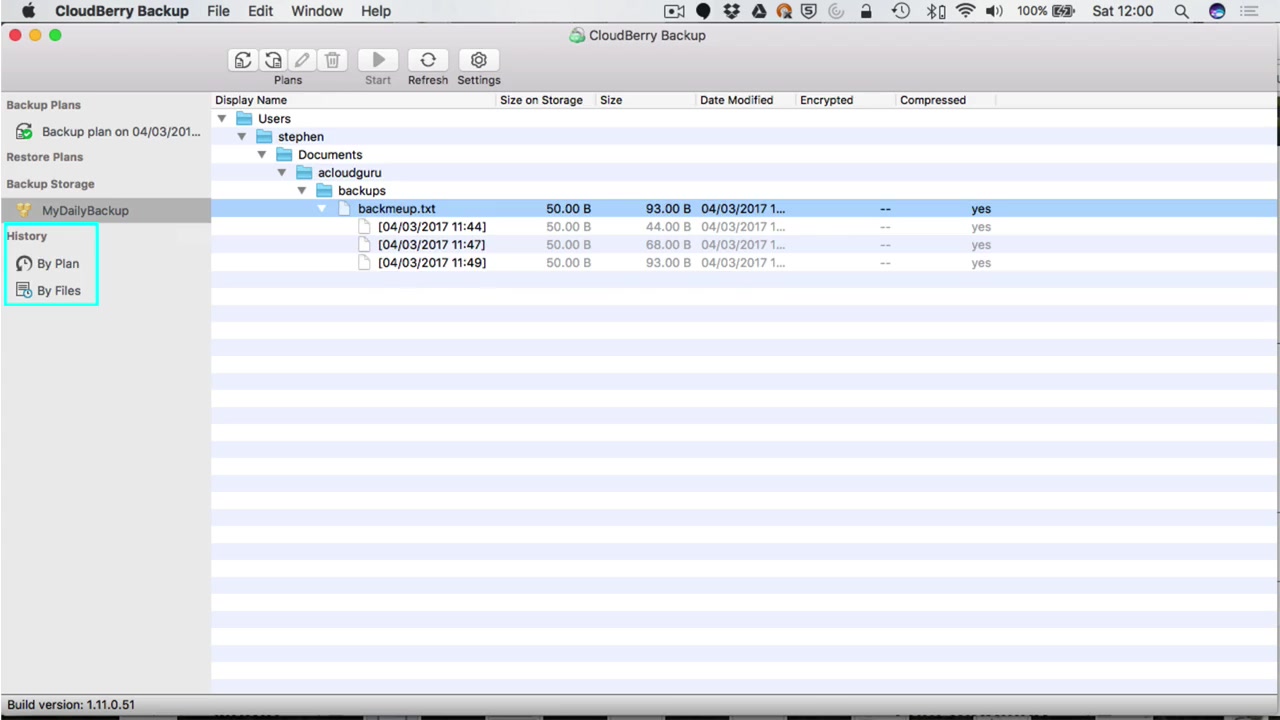
Task: Sort by the Size on Storage column header
Action: [x=546, y=100]
